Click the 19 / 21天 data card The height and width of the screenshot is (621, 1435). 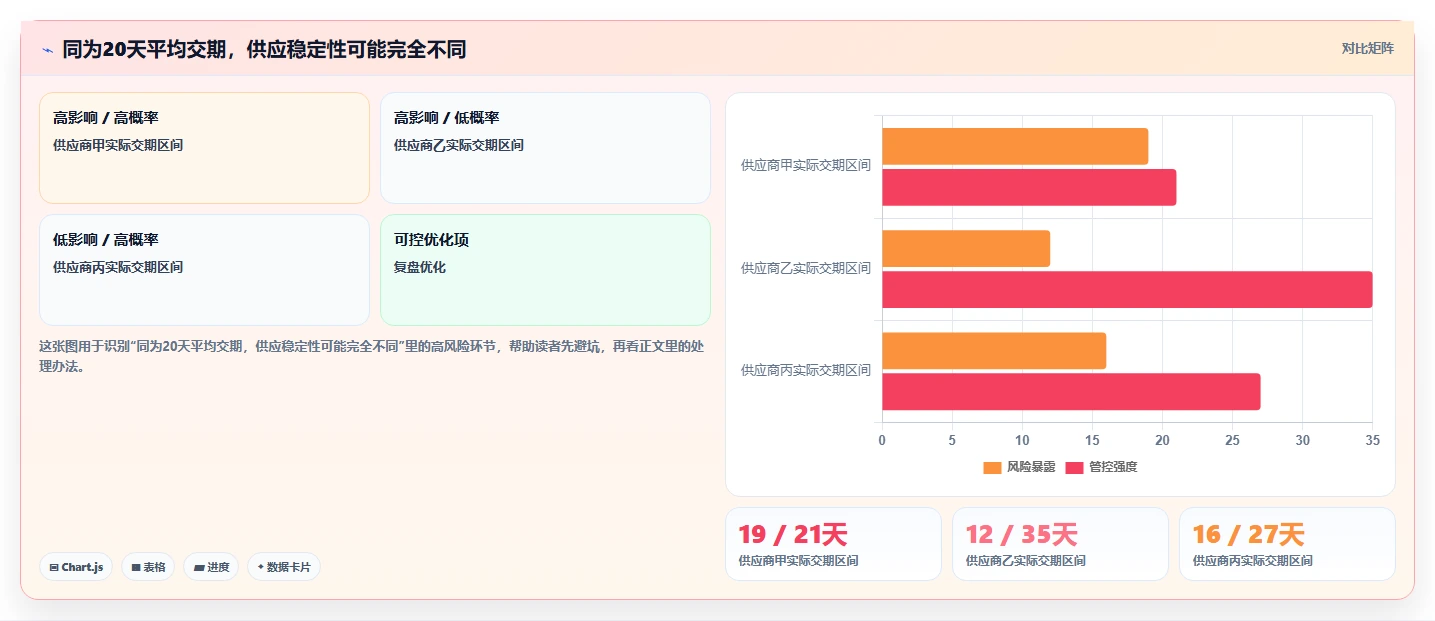833,544
